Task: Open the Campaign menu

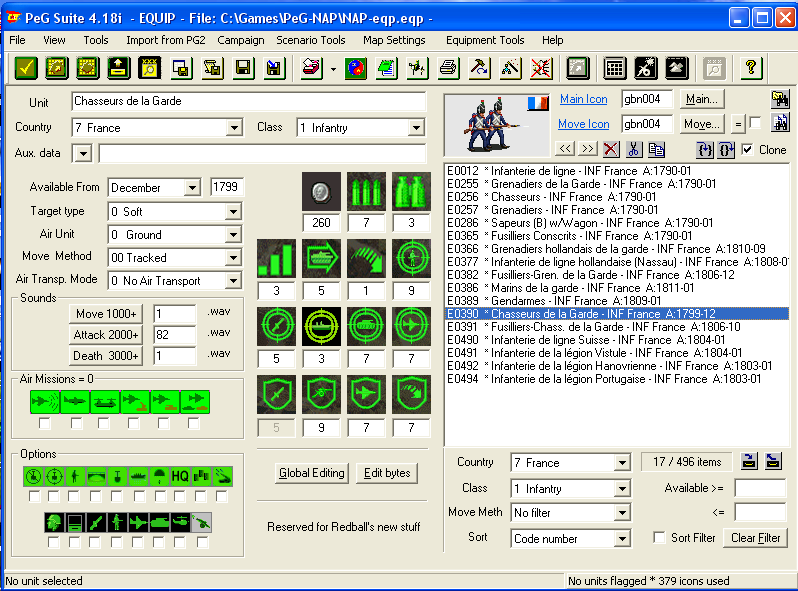Action: pyautogui.click(x=240, y=40)
